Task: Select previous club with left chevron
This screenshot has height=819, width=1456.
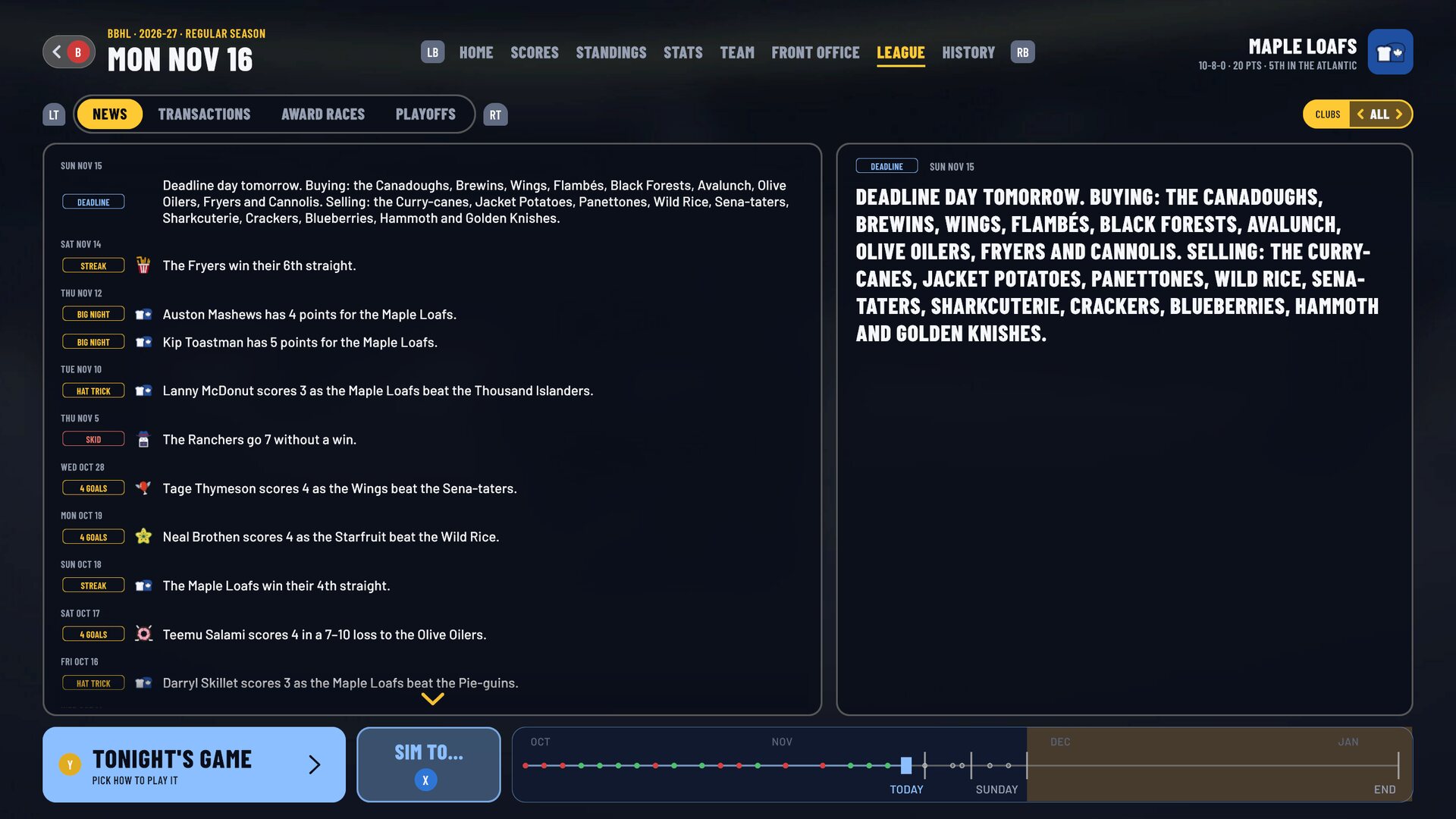Action: (x=1361, y=115)
